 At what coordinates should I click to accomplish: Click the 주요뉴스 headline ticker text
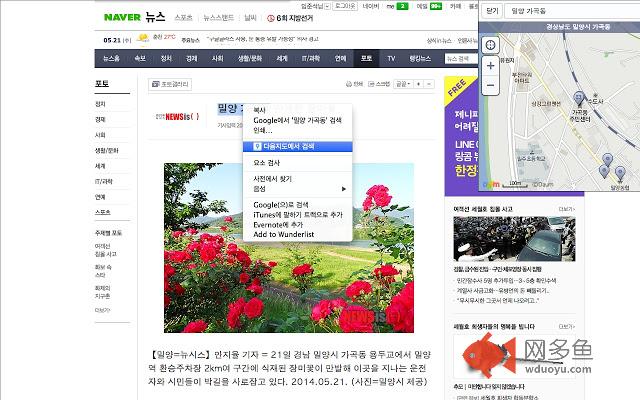tap(263, 39)
